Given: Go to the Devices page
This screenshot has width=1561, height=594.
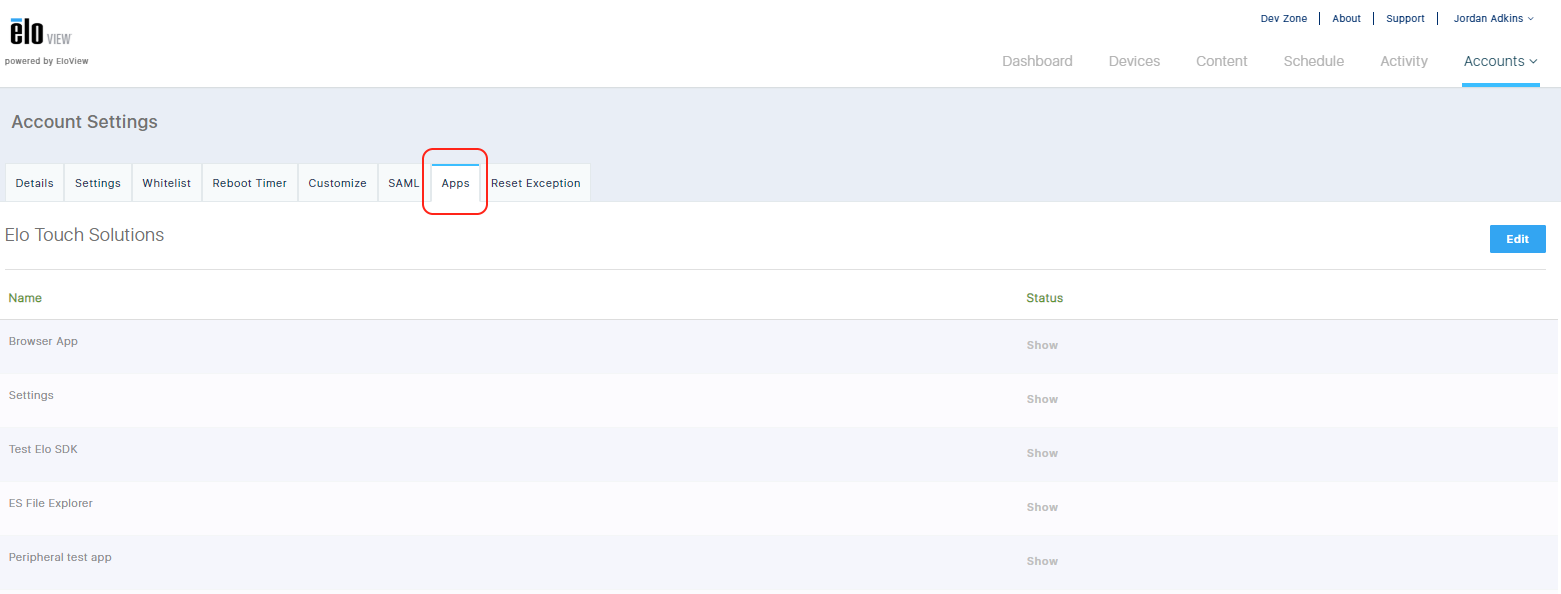Looking at the screenshot, I should [x=1134, y=61].
